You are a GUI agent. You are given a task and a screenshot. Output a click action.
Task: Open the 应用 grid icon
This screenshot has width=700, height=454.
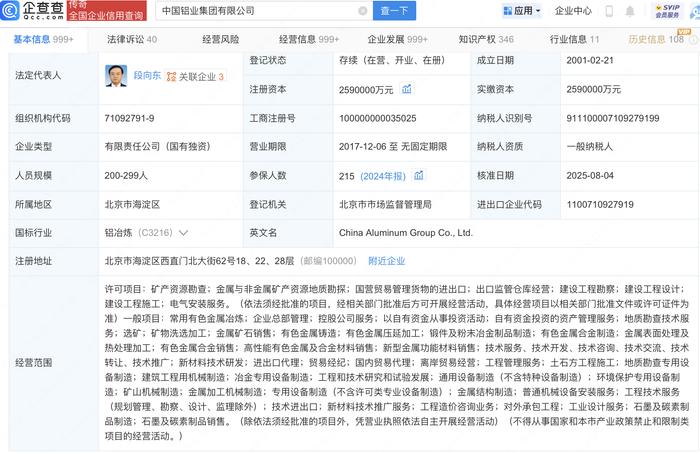(508, 11)
